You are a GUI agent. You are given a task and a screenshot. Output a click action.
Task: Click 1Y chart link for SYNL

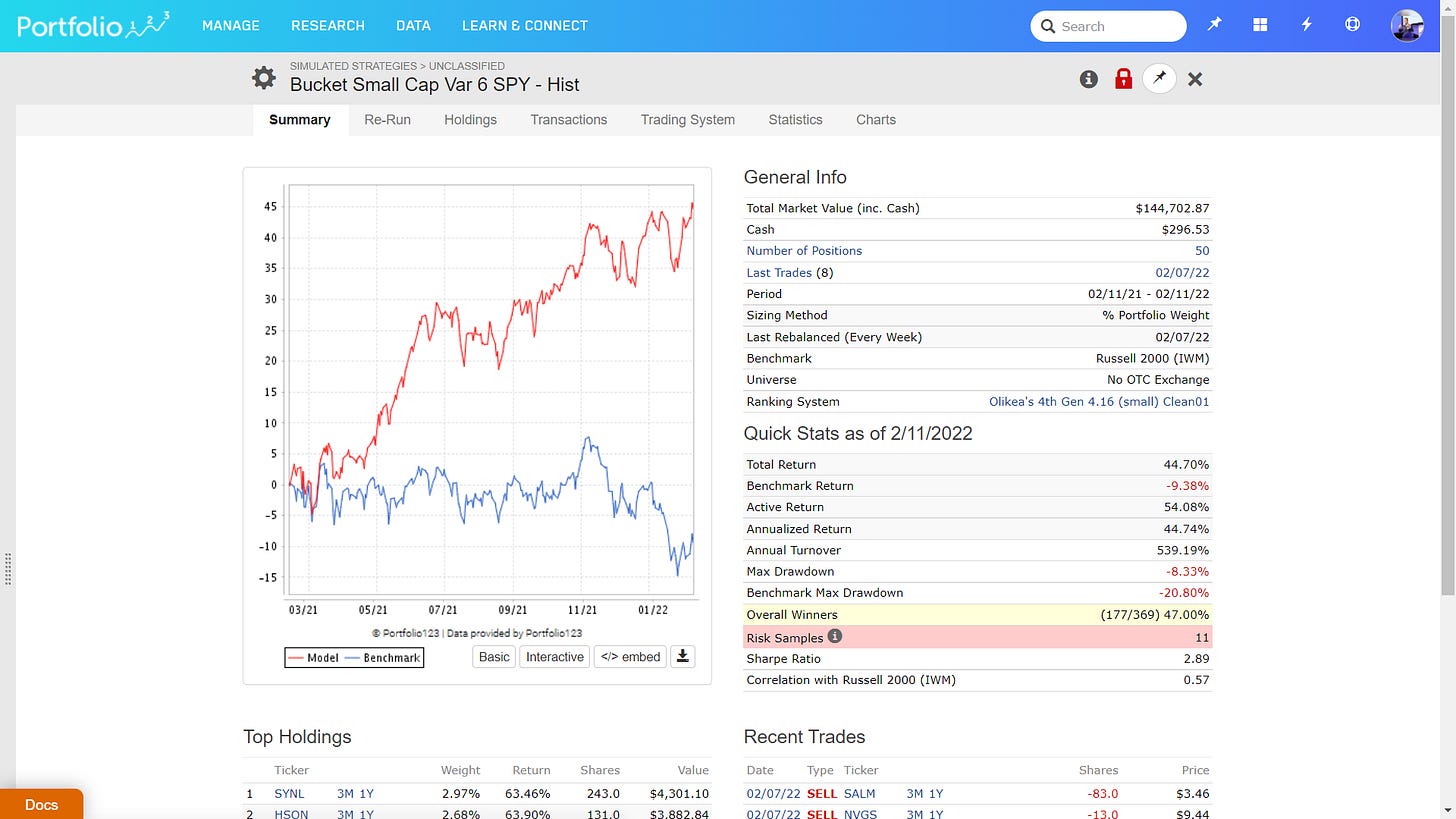pos(367,794)
